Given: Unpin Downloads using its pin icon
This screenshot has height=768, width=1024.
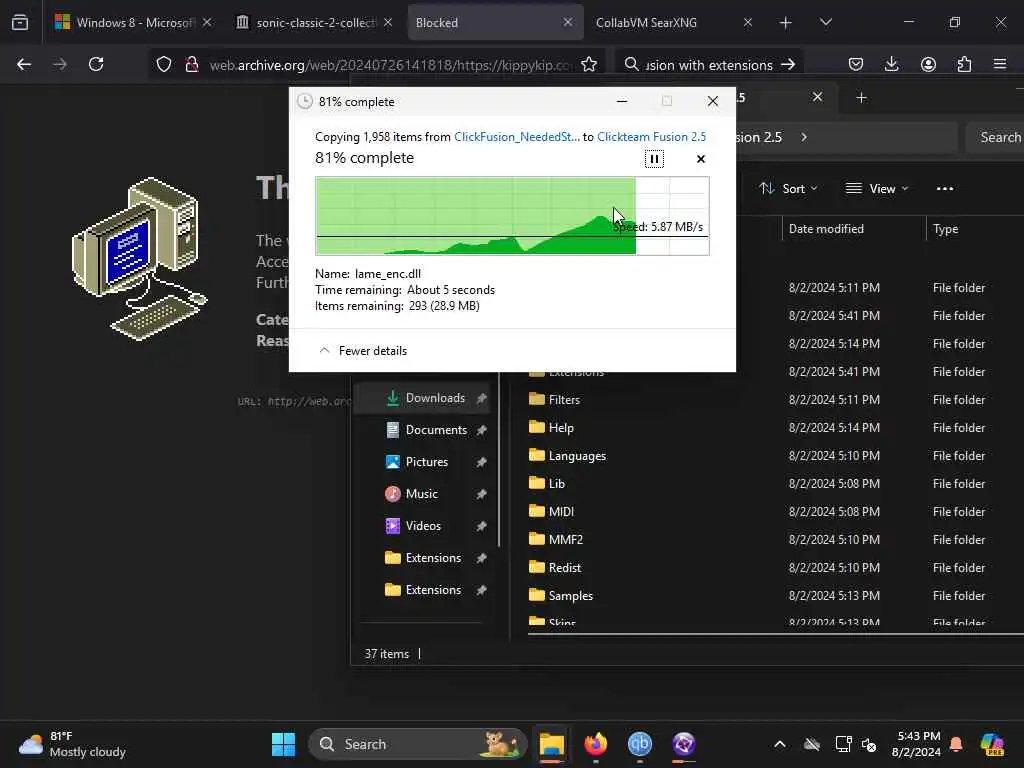Looking at the screenshot, I should (481, 398).
